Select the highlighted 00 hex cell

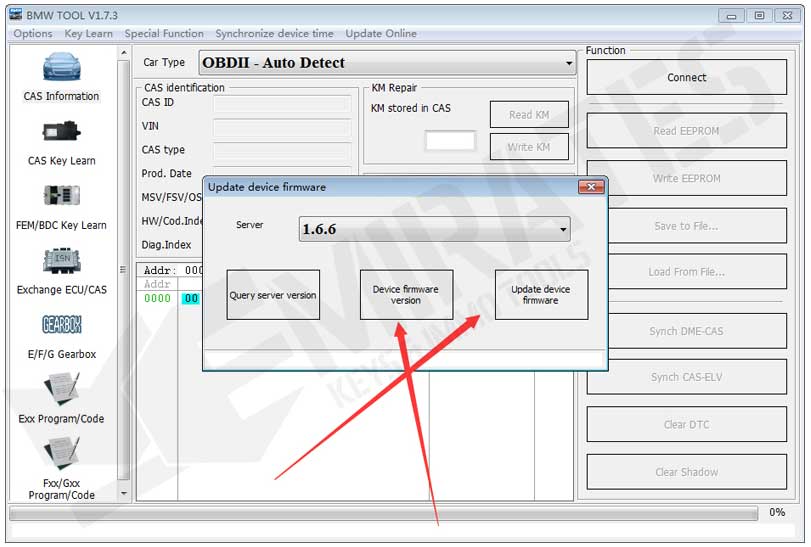[191, 298]
